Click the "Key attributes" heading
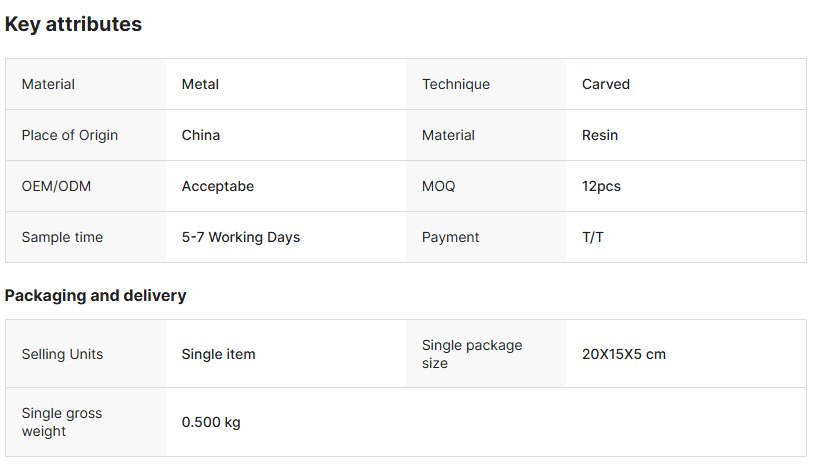The image size is (816, 471). pos(73,25)
